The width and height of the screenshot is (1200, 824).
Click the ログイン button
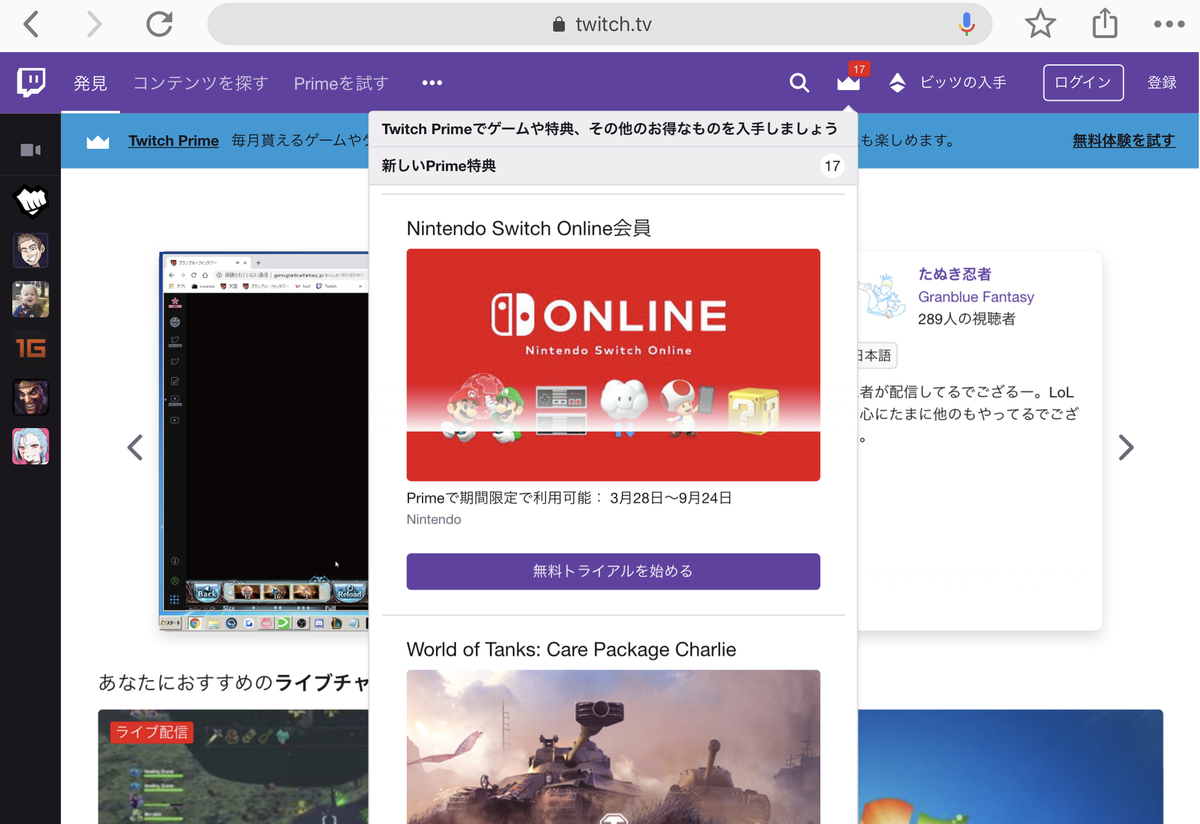[1083, 83]
